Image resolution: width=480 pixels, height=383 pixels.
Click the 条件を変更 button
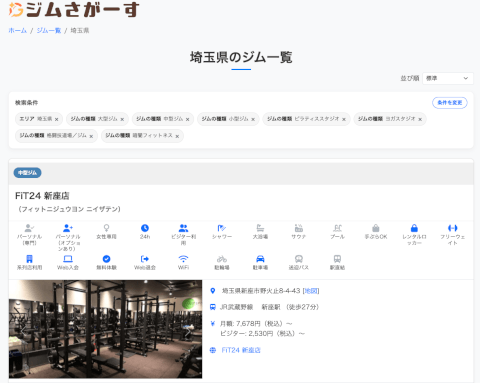450,103
